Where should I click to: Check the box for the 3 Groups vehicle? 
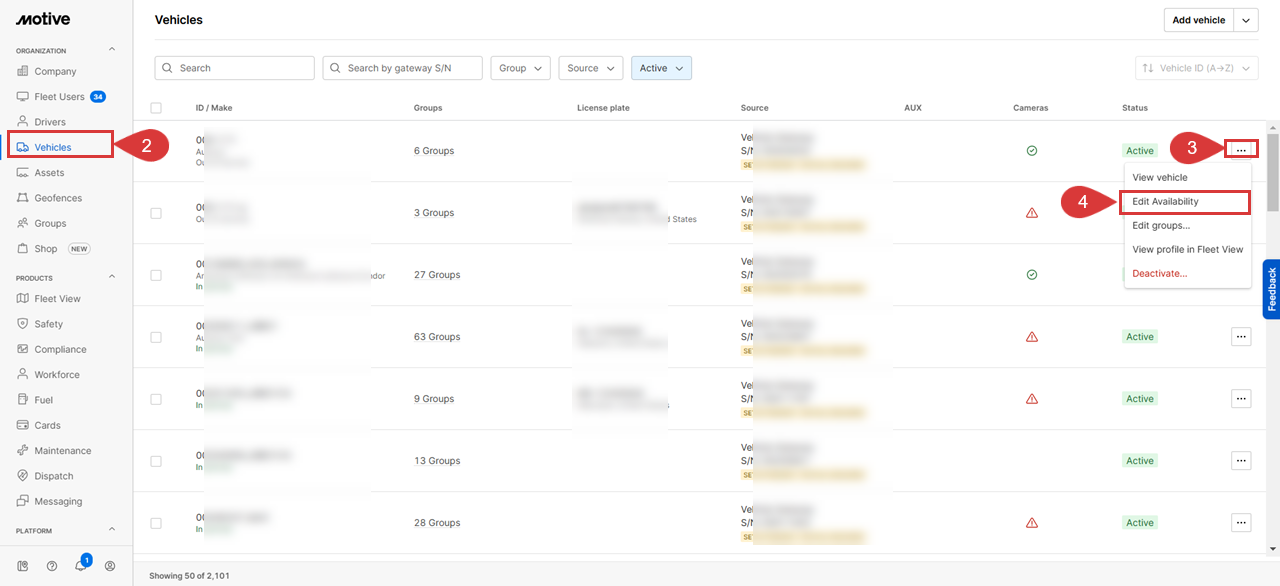[x=156, y=213]
